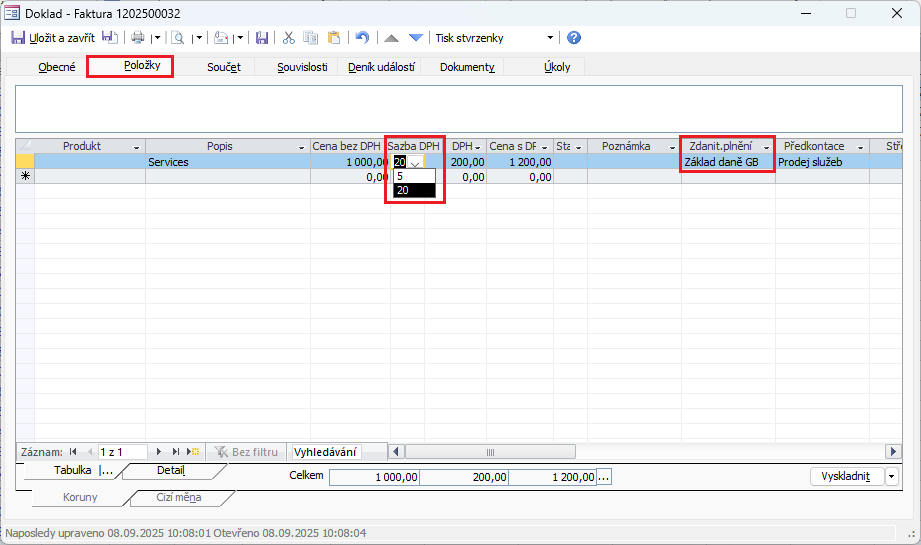
Task: Click Uložit a zavřít button
Action: (53, 38)
